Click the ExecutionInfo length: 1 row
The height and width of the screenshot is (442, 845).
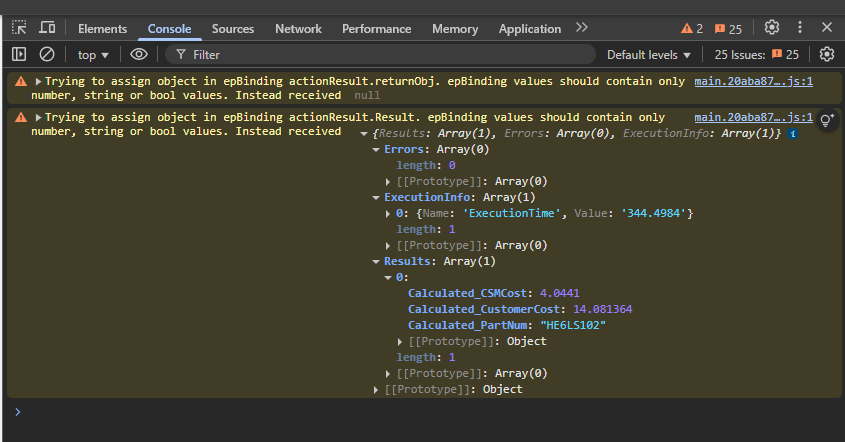pyautogui.click(x=426, y=230)
